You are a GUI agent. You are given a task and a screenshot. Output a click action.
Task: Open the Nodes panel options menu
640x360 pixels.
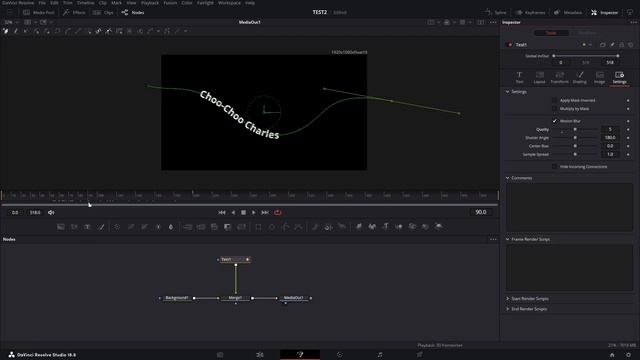point(493,240)
